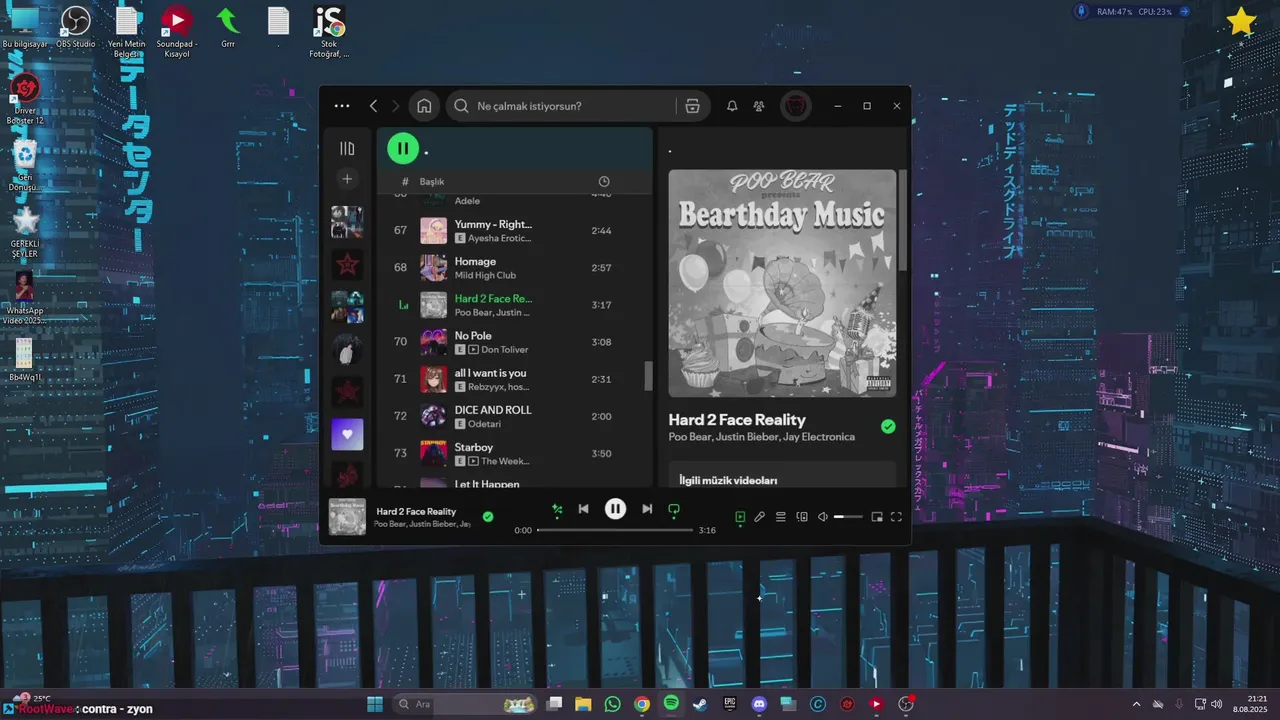Screen dimensions: 1280x720
Task: Open Windows Start menu
Action: pos(375,704)
